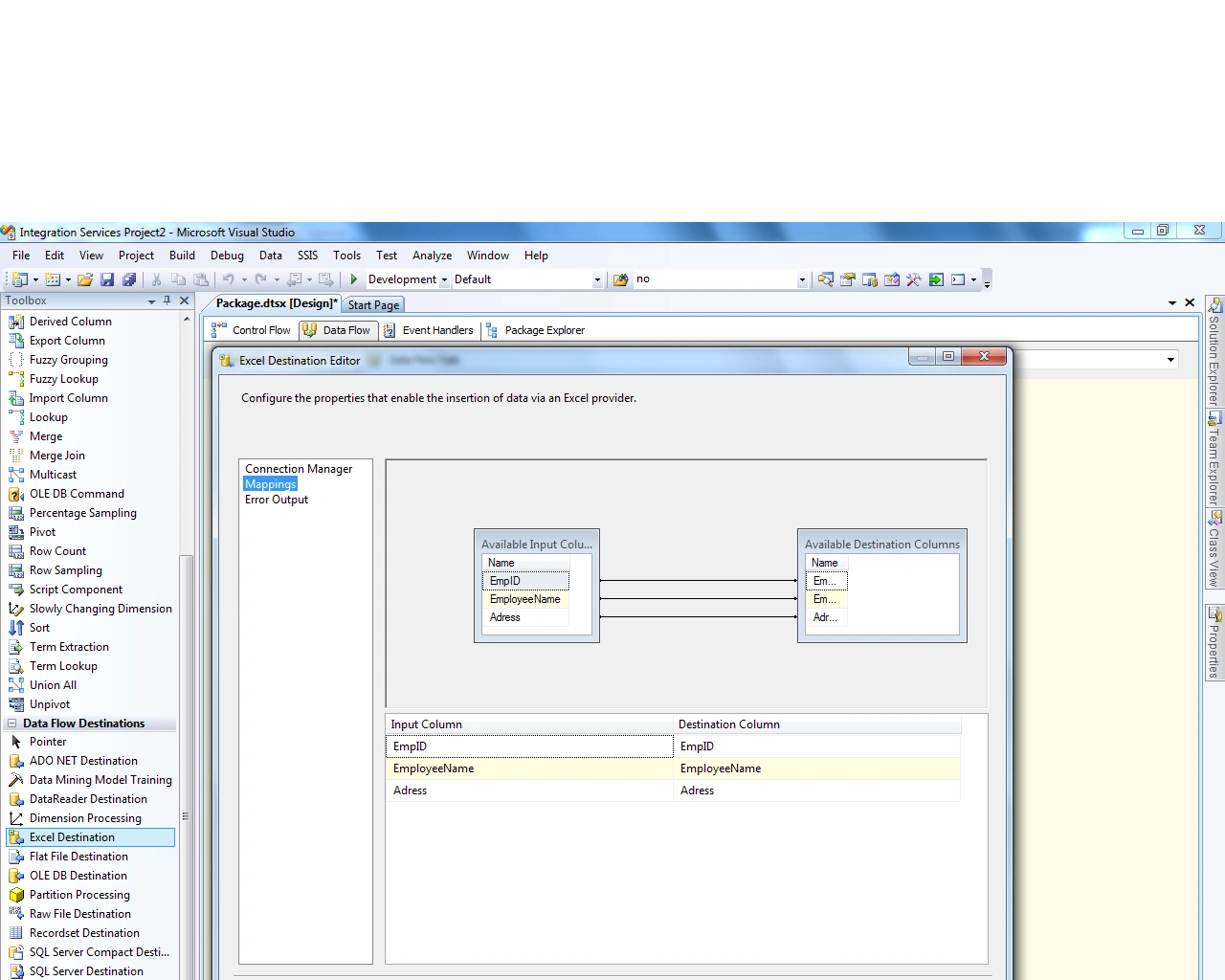Select the Fuzzy Lookup toolbox icon
Image resolution: width=1225 pixels, height=980 pixels.
[16, 379]
